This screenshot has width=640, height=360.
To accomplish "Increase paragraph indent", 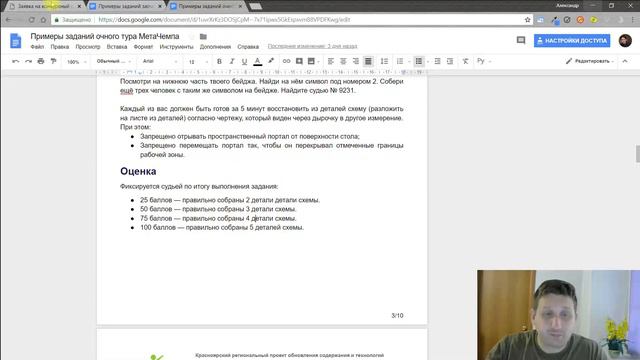I will tap(450, 61).
